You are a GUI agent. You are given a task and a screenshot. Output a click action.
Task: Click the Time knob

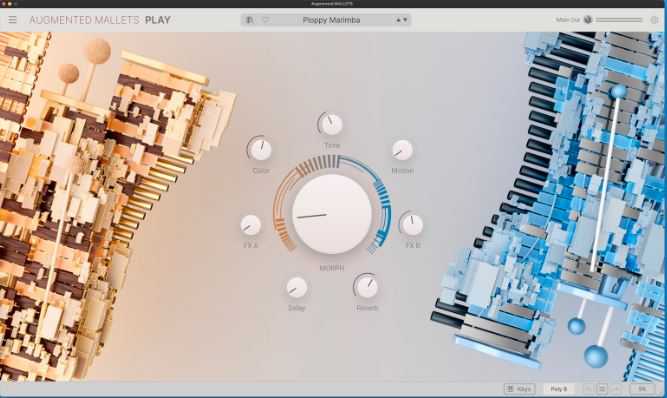coord(331,124)
